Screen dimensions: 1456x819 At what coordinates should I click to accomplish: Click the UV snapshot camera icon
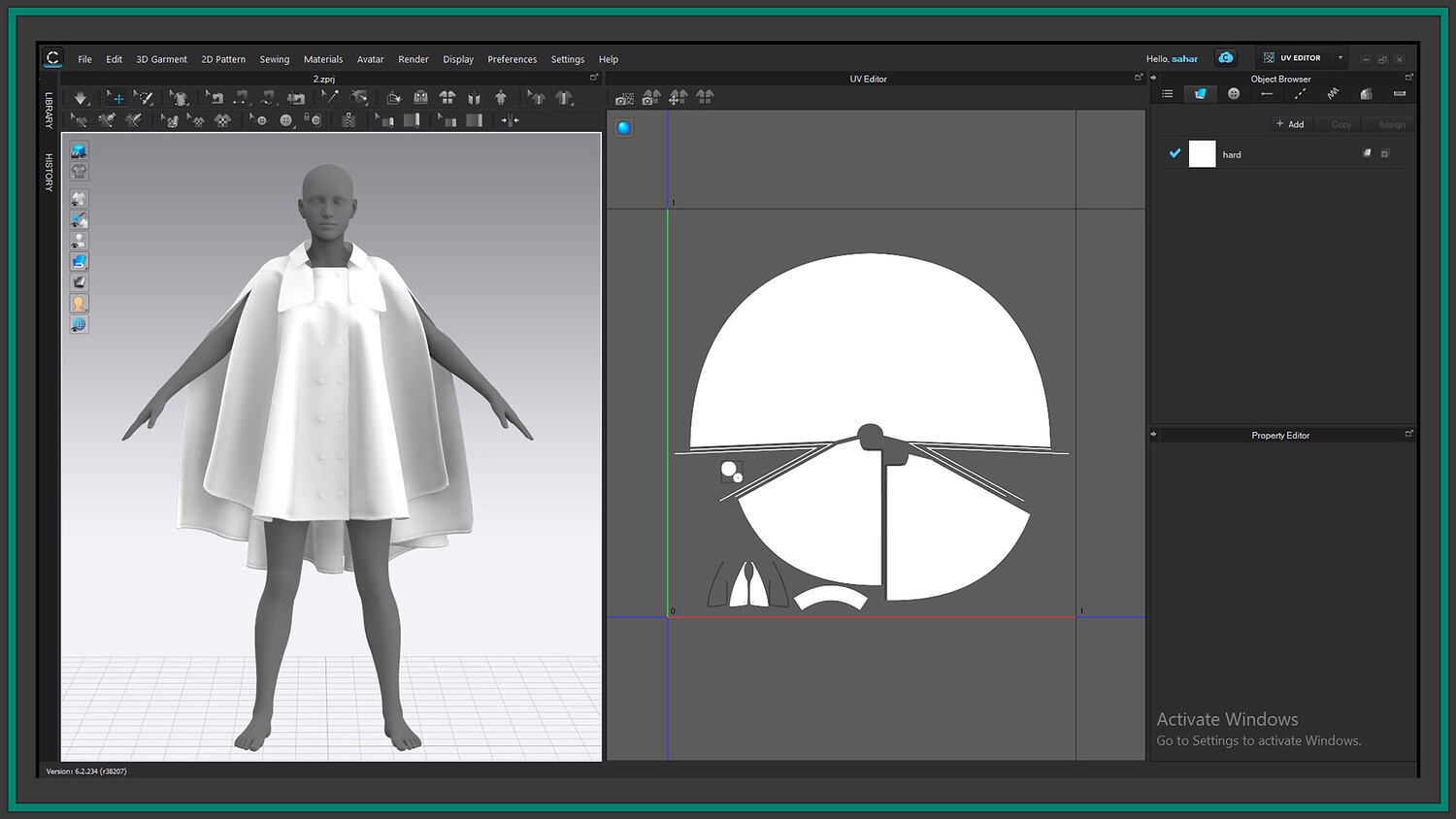coord(624,98)
